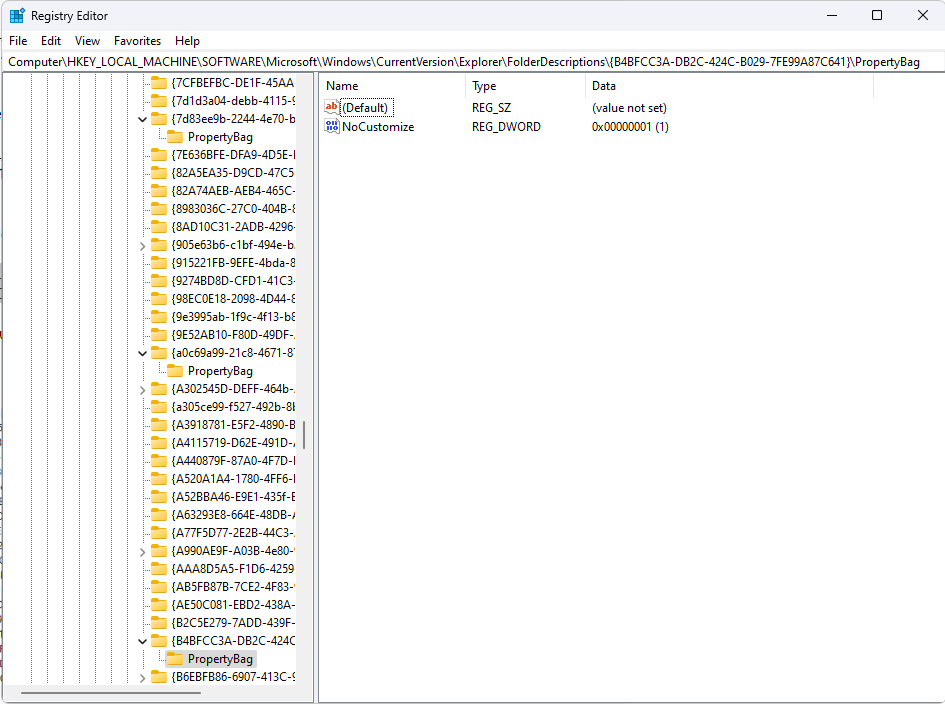Select folder icon of {82A74AEB-AEB4-465C key
This screenshot has width=945, height=704.
pos(159,191)
